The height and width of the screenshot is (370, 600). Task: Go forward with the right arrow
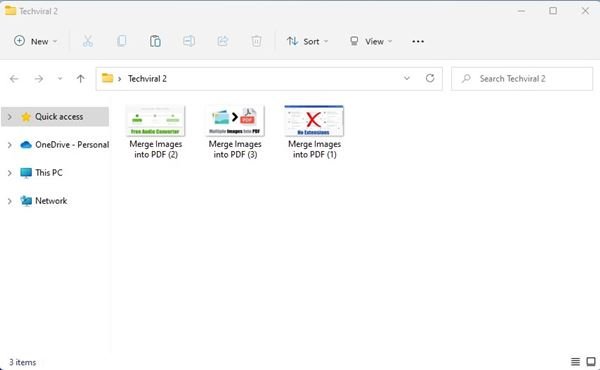39,79
